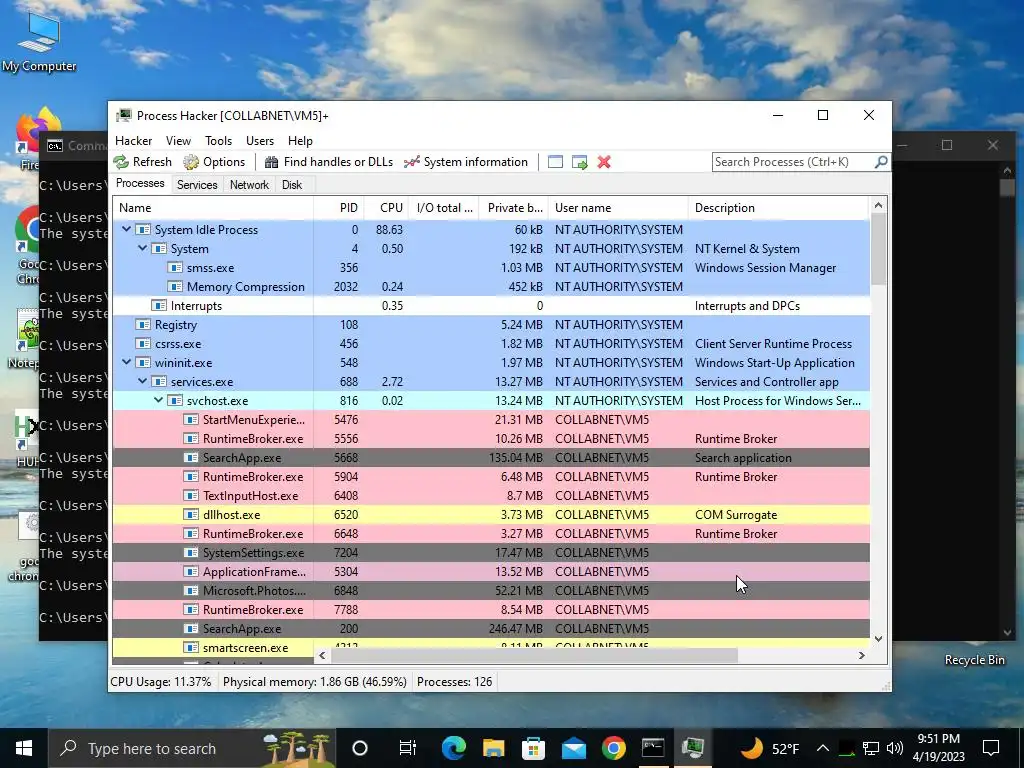The width and height of the screenshot is (1024, 768).
Task: Collapse the services.exe tree node
Action: pos(142,381)
